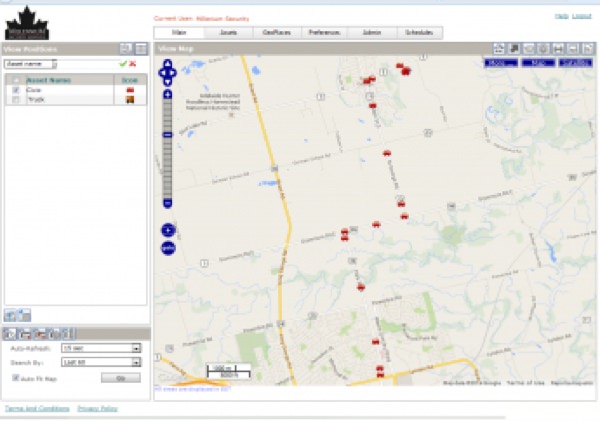600x421 pixels.
Task: Click the Terms of Use link on the map
Action: tap(525, 383)
